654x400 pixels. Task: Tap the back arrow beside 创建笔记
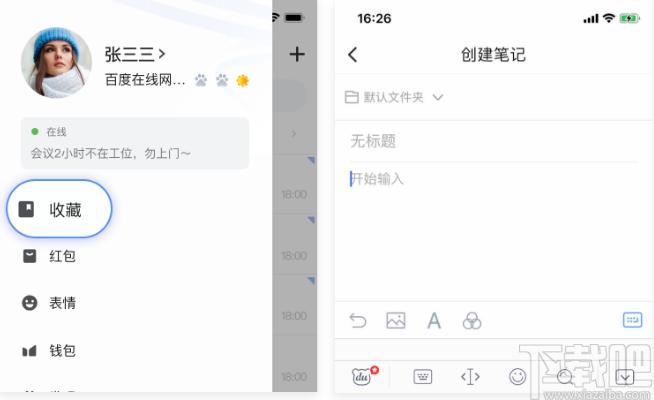352,55
